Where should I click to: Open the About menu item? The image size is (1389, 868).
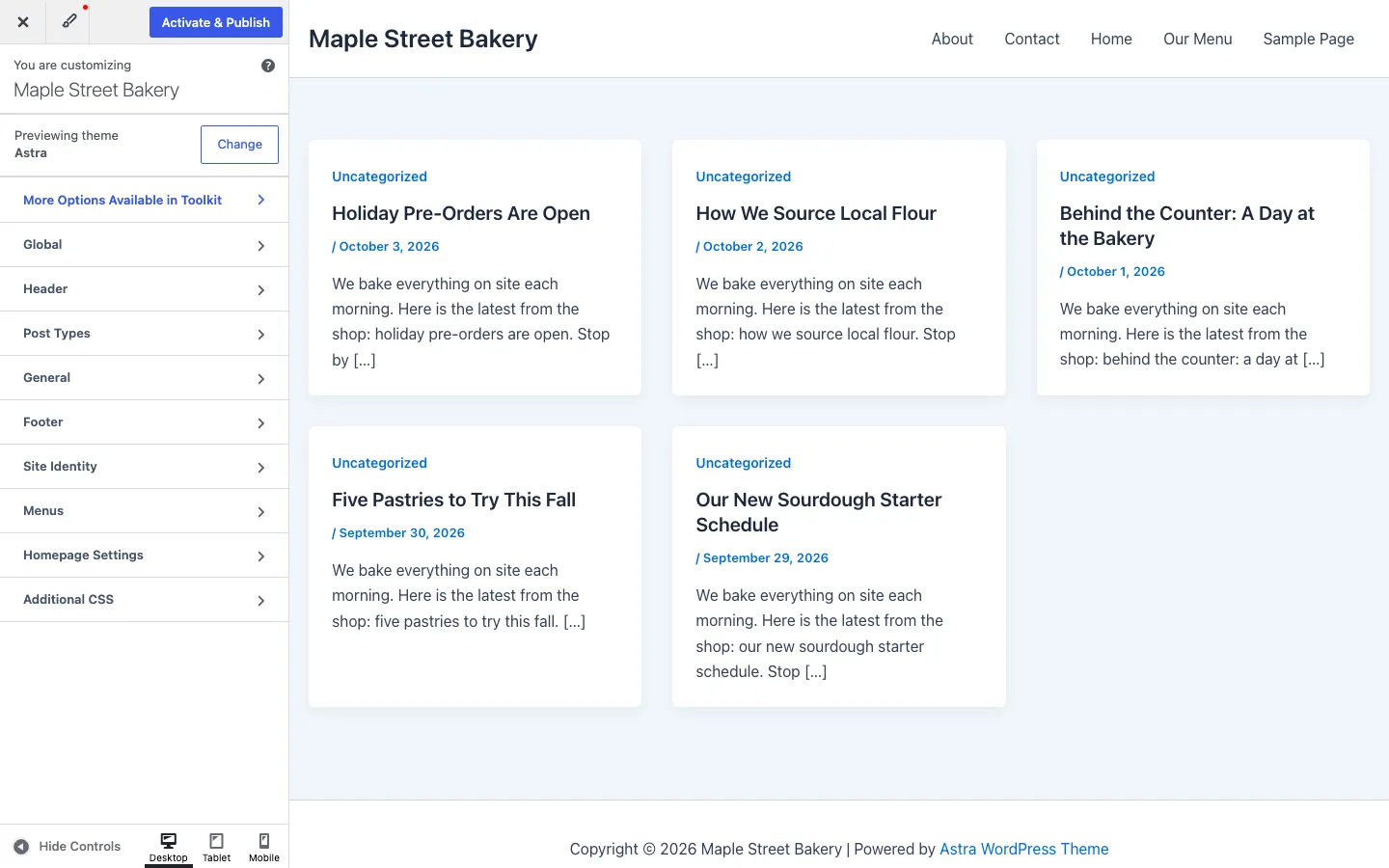tap(952, 39)
